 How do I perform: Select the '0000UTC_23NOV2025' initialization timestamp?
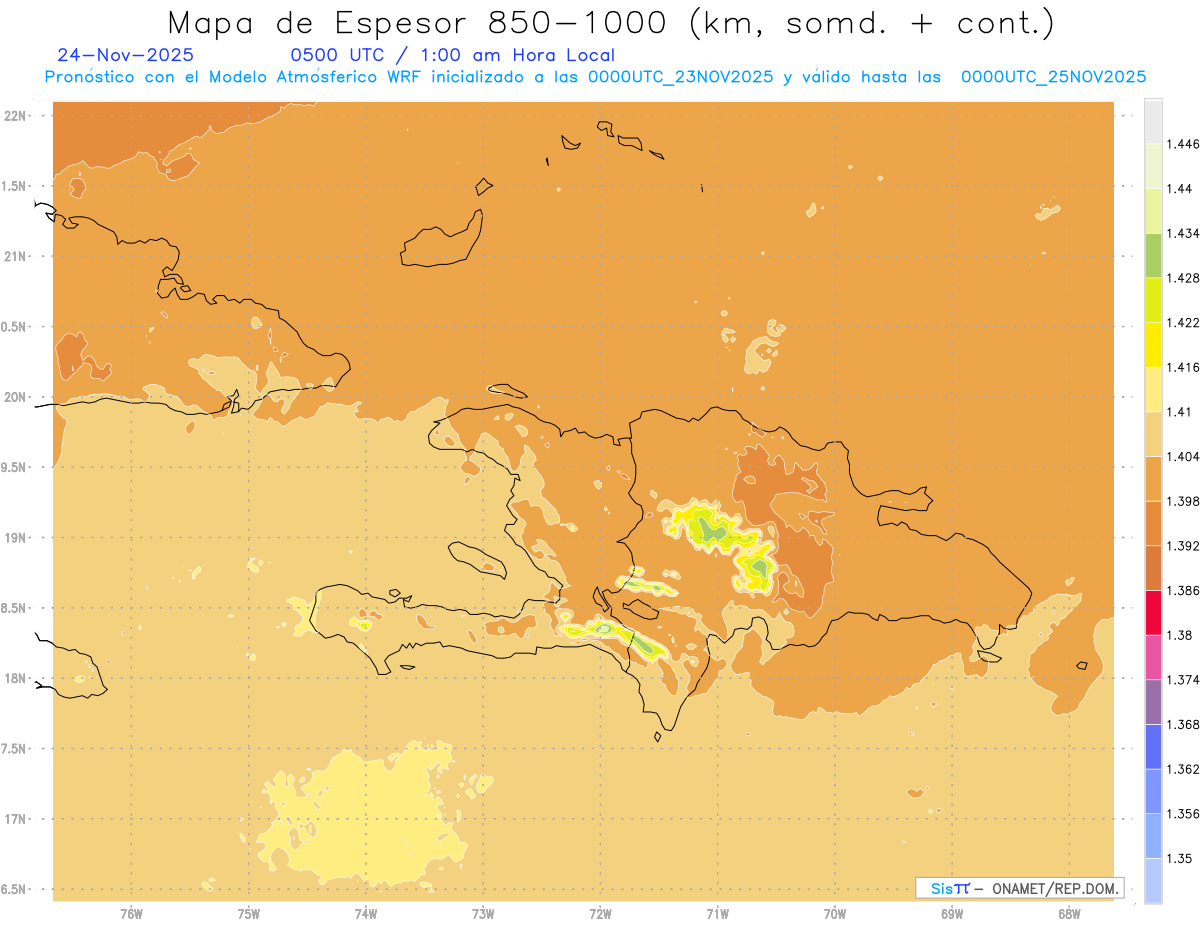click(x=681, y=77)
